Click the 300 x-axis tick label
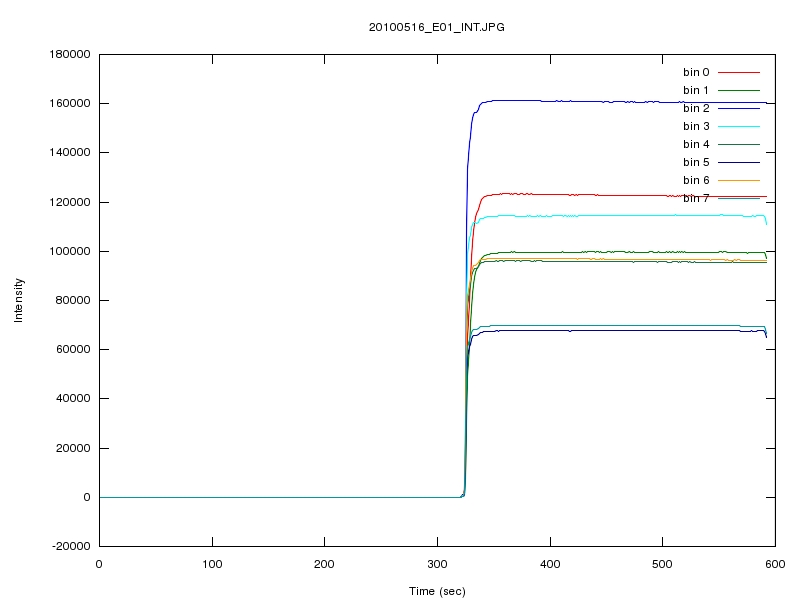The height and width of the screenshot is (600, 800). [x=437, y=564]
